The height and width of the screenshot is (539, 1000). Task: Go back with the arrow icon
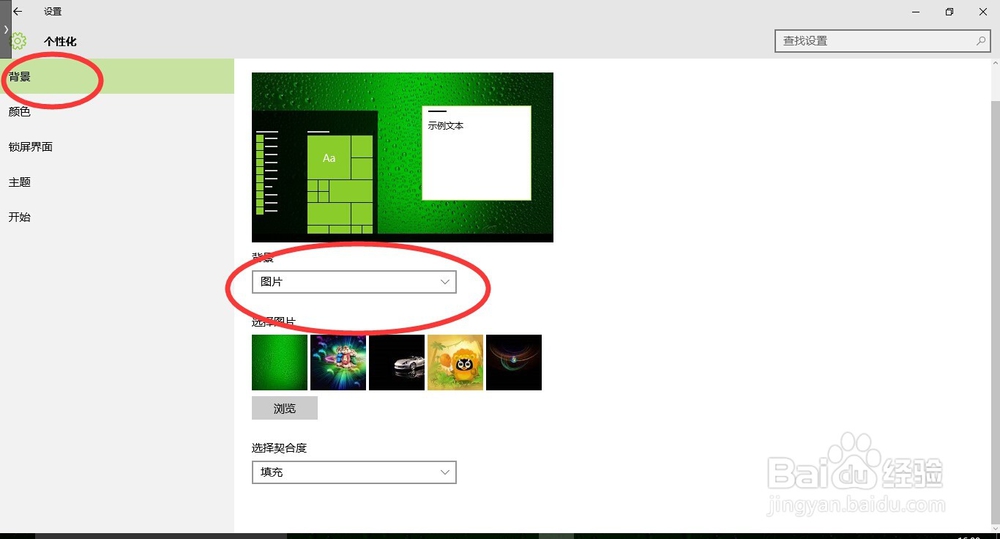click(18, 11)
